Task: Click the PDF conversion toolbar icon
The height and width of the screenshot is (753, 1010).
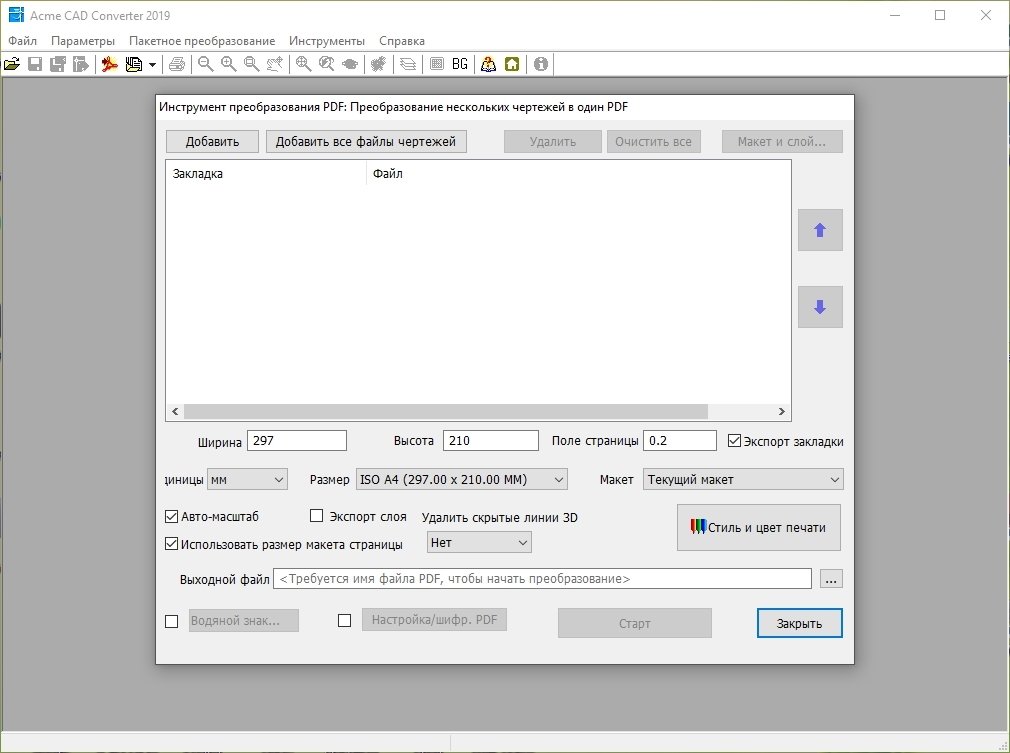Action: pos(110,64)
